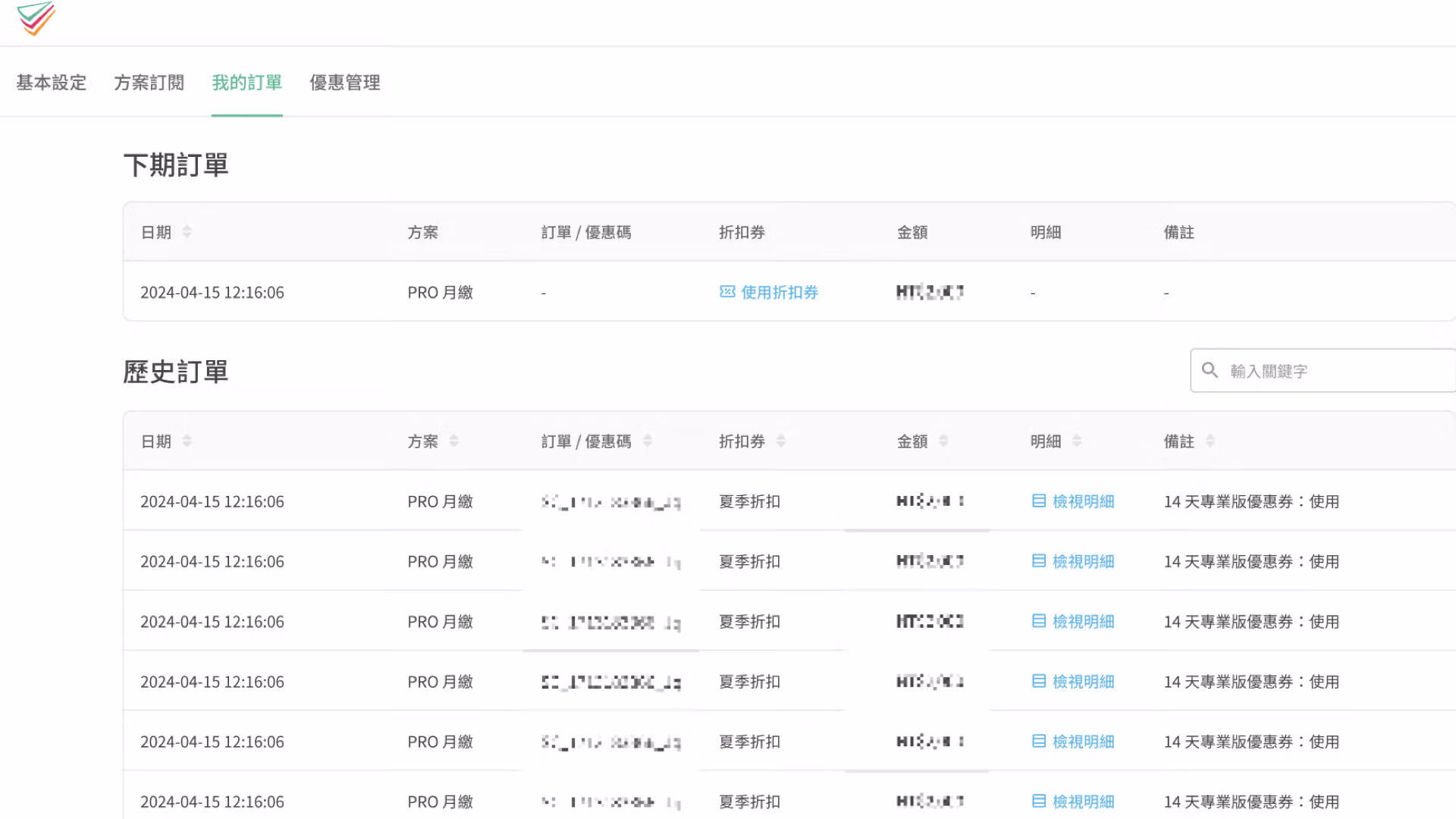Open 檢視明細 in fifth history row
The image size is (1456, 819).
[1084, 742]
